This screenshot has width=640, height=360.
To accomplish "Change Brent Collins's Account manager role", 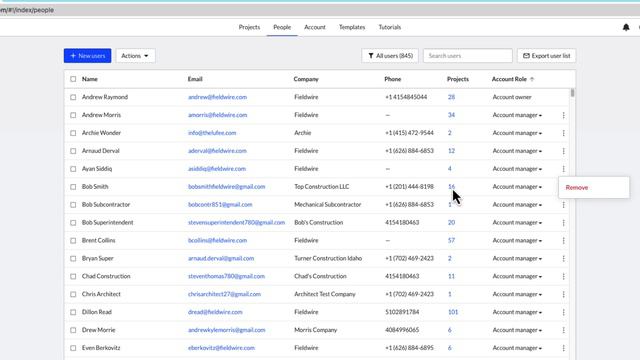I will (x=517, y=240).
